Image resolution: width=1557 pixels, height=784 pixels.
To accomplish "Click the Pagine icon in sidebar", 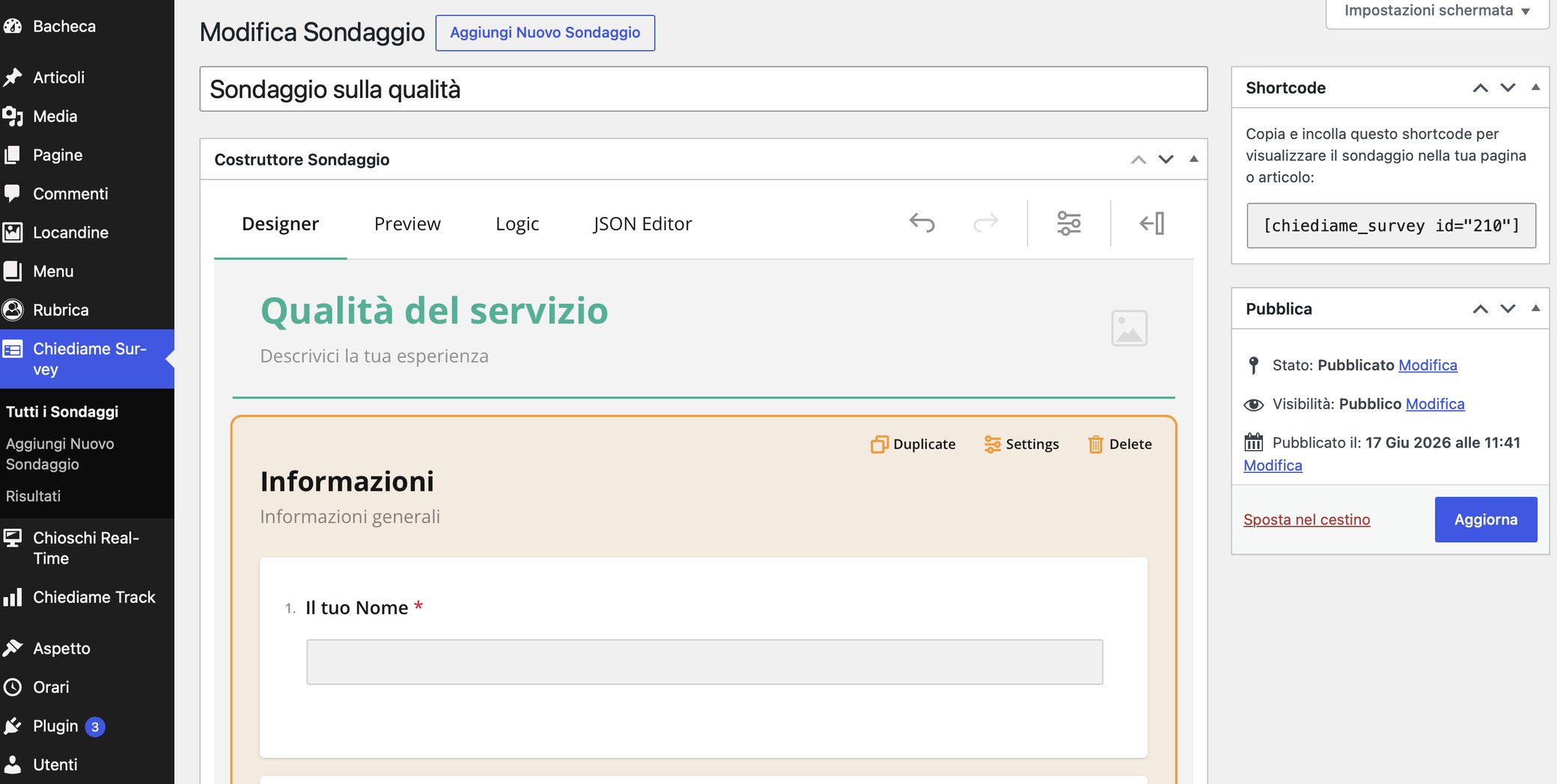I will pos(13,155).
